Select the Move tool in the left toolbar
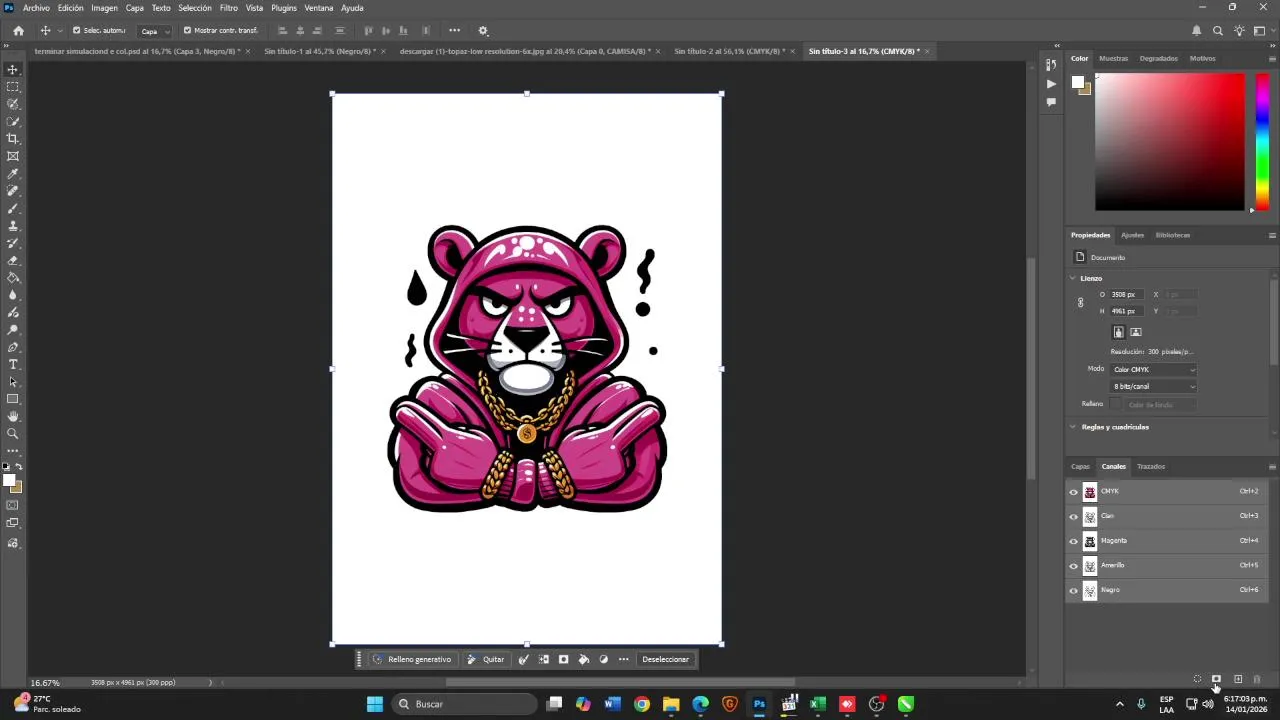 click(13, 69)
